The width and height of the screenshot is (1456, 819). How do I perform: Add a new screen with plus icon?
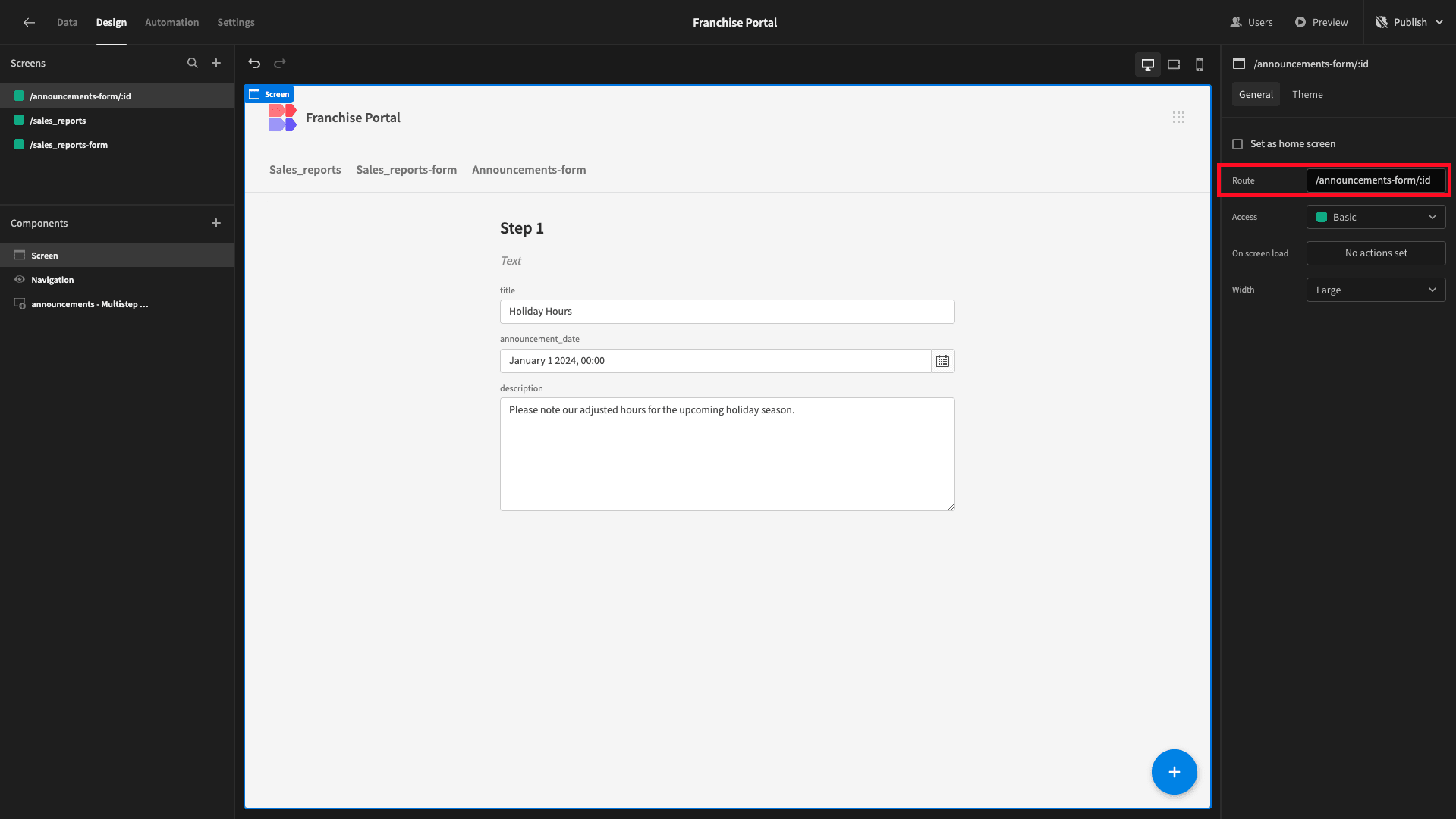[x=216, y=64]
